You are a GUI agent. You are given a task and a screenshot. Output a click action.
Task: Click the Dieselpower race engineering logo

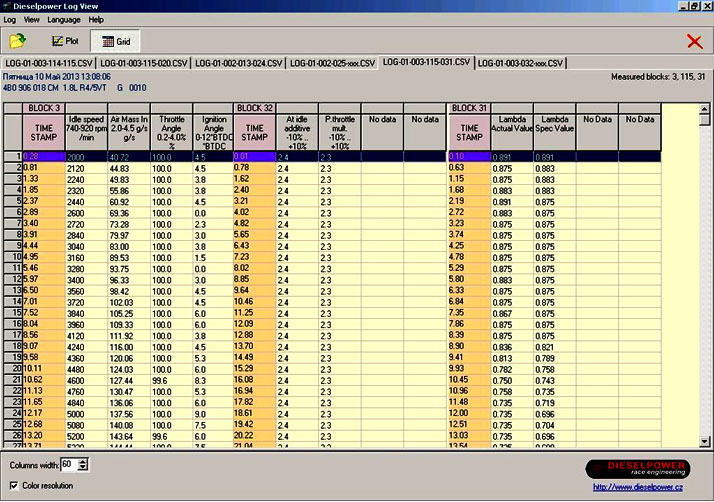(x=636, y=467)
